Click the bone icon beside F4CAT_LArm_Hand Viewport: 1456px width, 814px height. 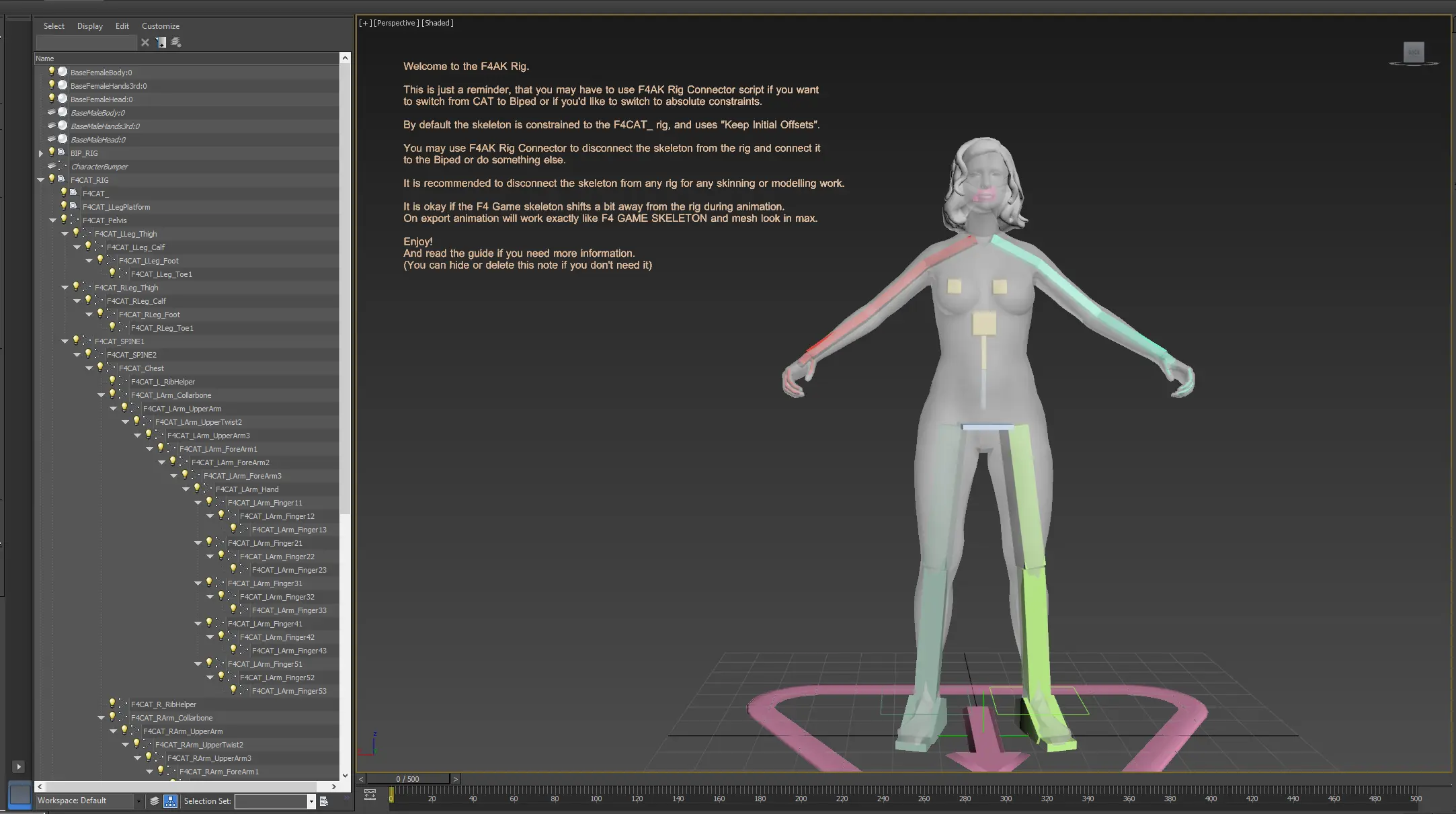pyautogui.click(x=208, y=489)
